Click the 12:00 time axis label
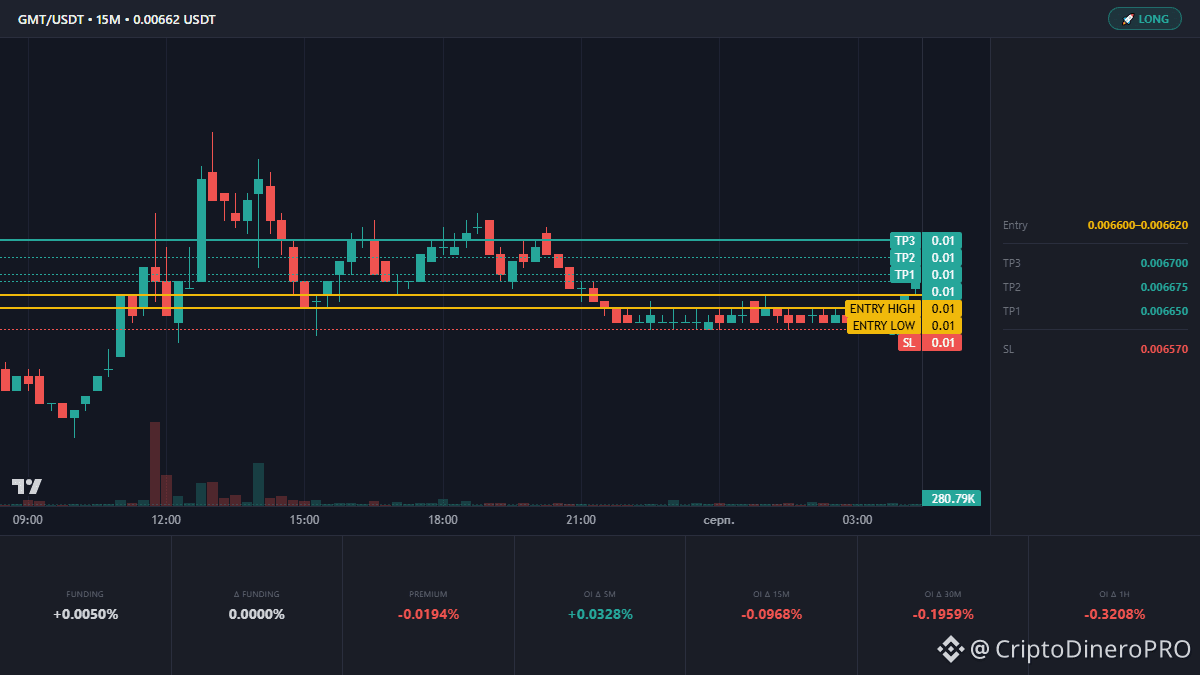The height and width of the screenshot is (675, 1200). [x=166, y=520]
